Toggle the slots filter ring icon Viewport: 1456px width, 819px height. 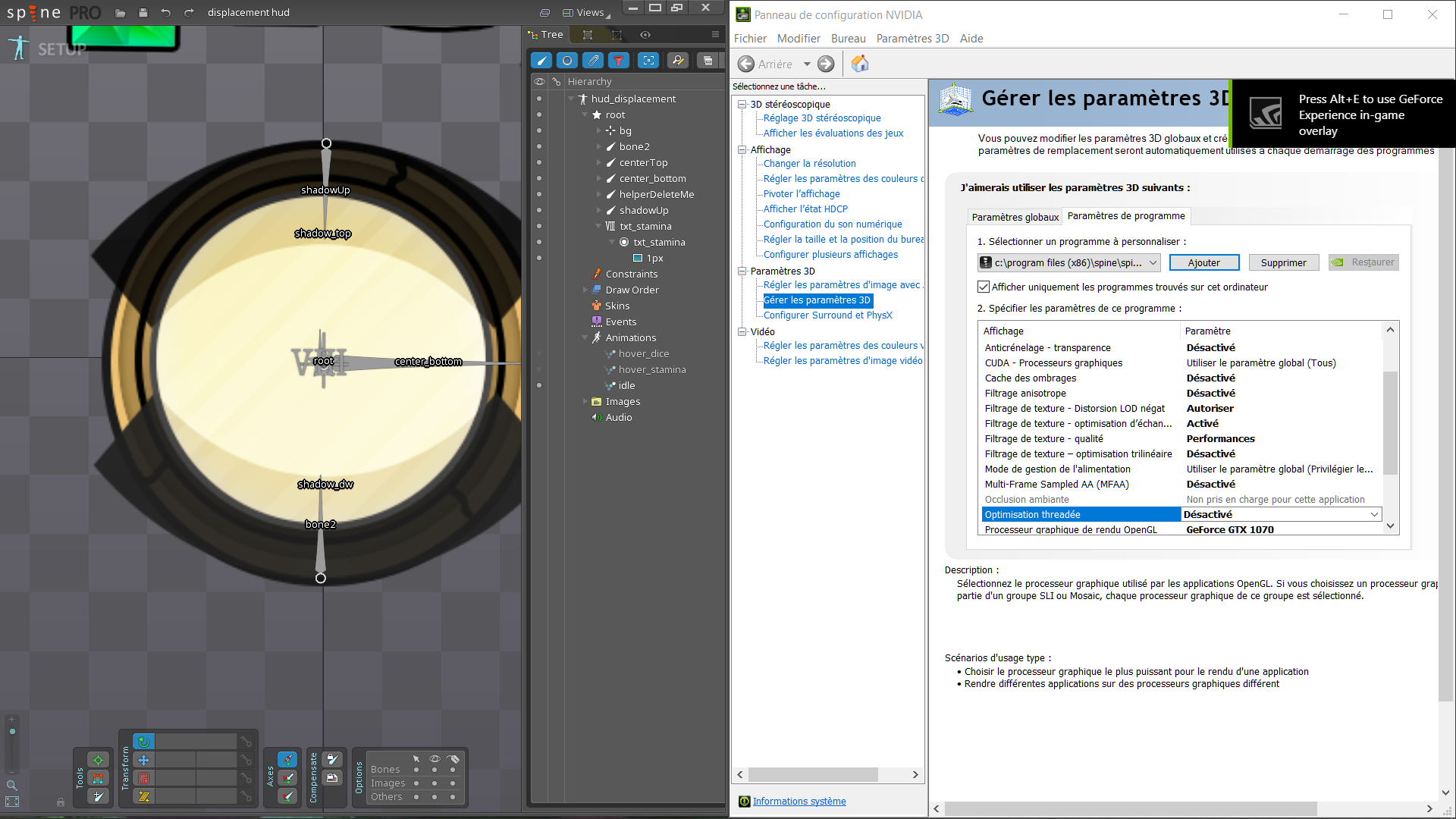coord(567,61)
